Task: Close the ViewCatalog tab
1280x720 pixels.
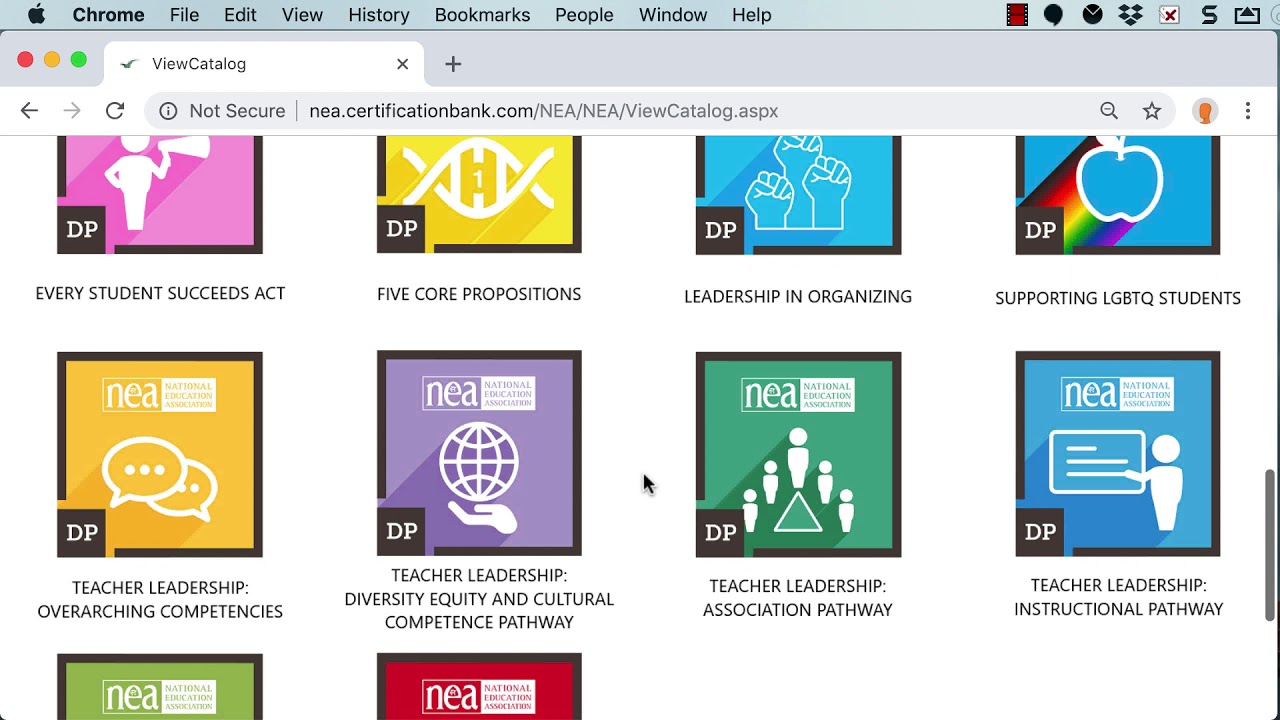Action: point(402,64)
